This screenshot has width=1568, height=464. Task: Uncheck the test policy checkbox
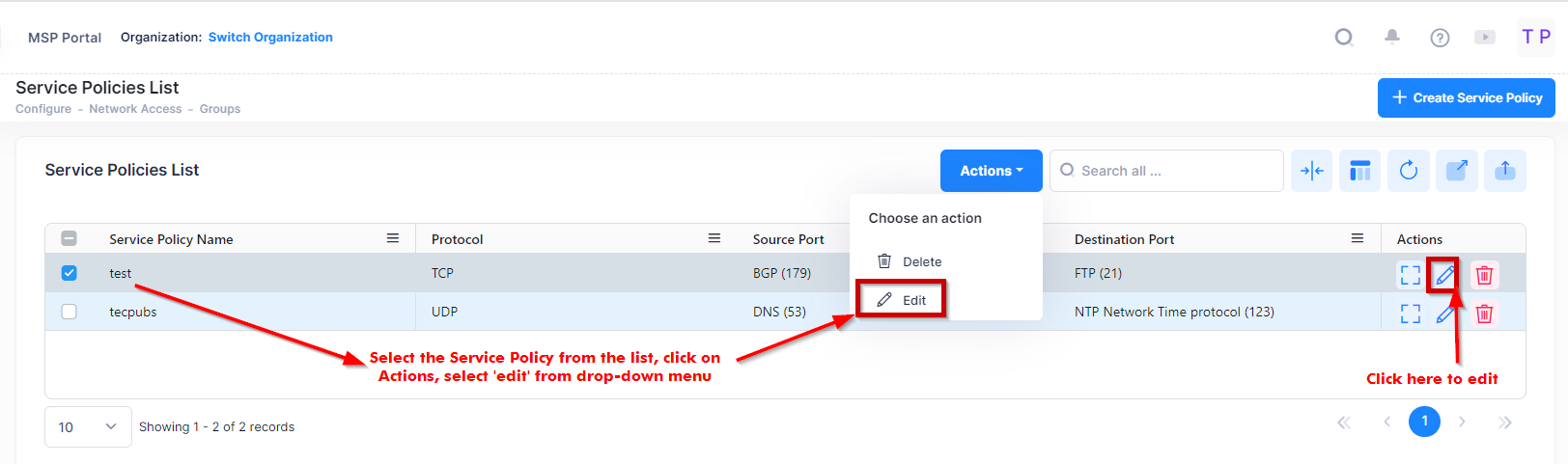point(70,273)
